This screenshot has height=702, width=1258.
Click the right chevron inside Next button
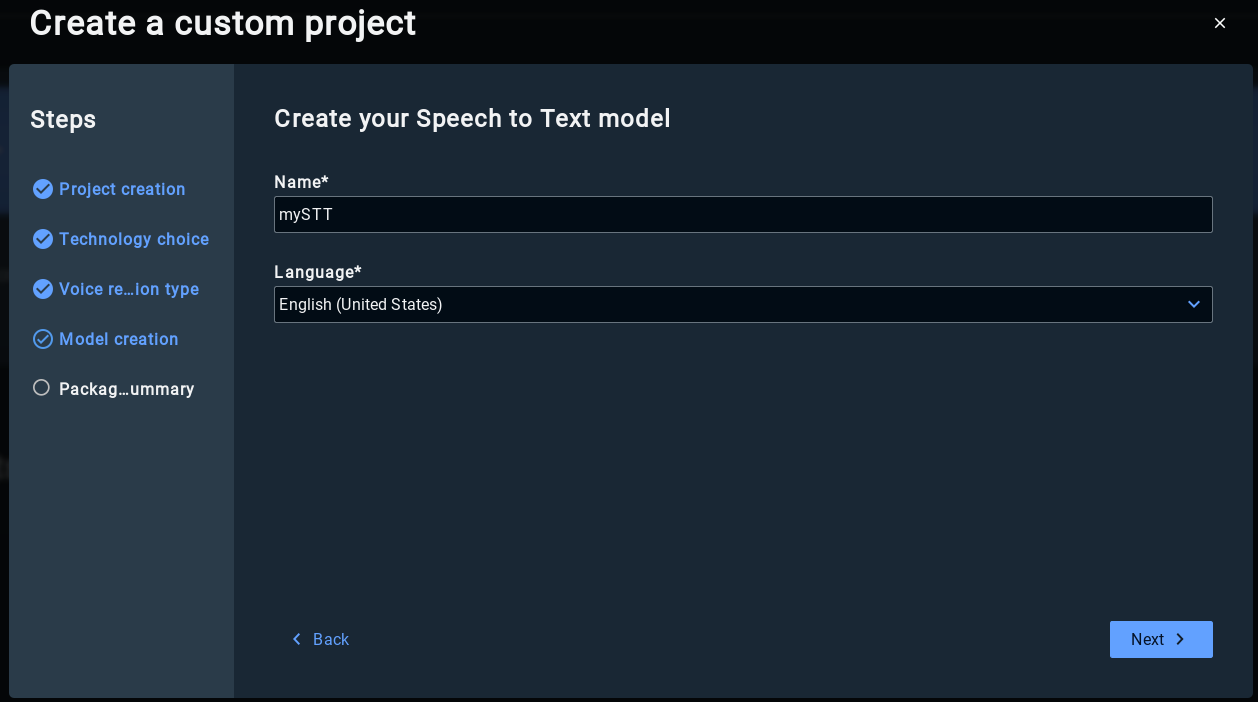point(1180,639)
